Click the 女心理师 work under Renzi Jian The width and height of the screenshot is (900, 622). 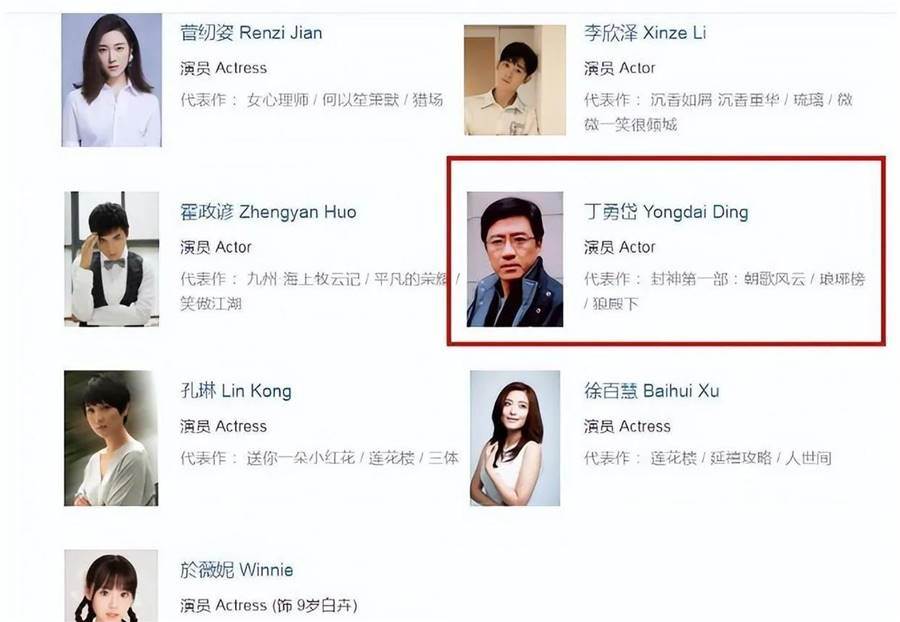click(x=278, y=100)
